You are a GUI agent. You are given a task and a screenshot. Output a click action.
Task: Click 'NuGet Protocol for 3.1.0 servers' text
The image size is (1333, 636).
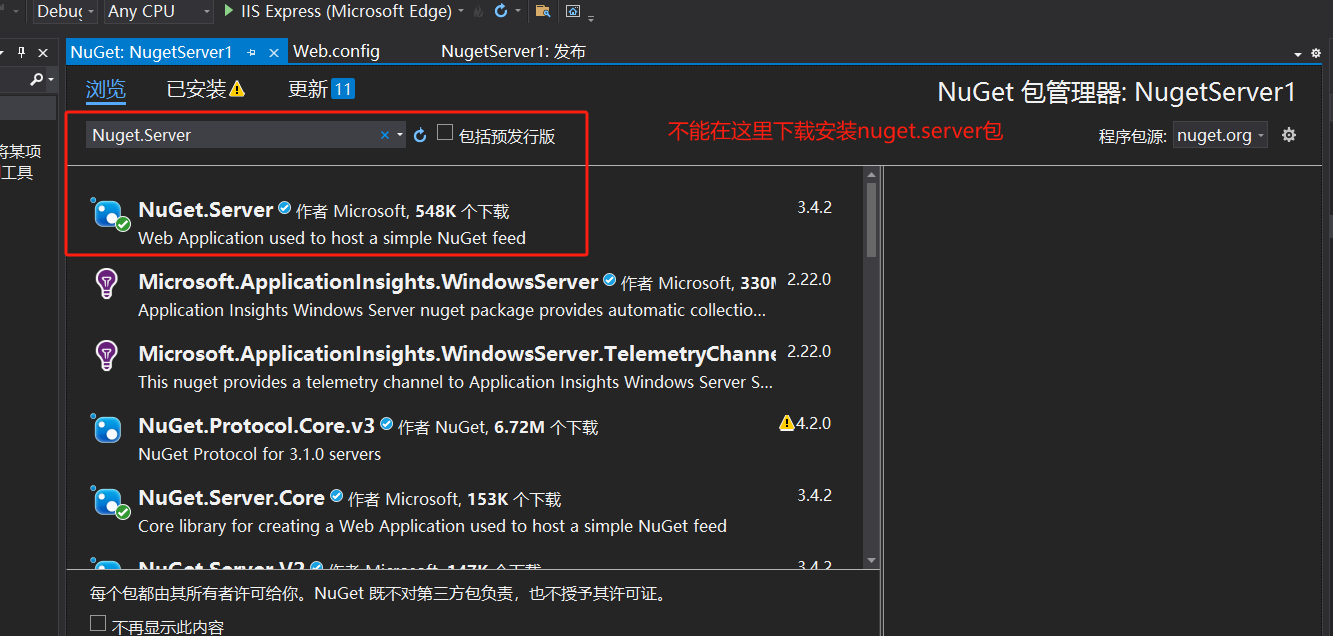tap(260, 454)
